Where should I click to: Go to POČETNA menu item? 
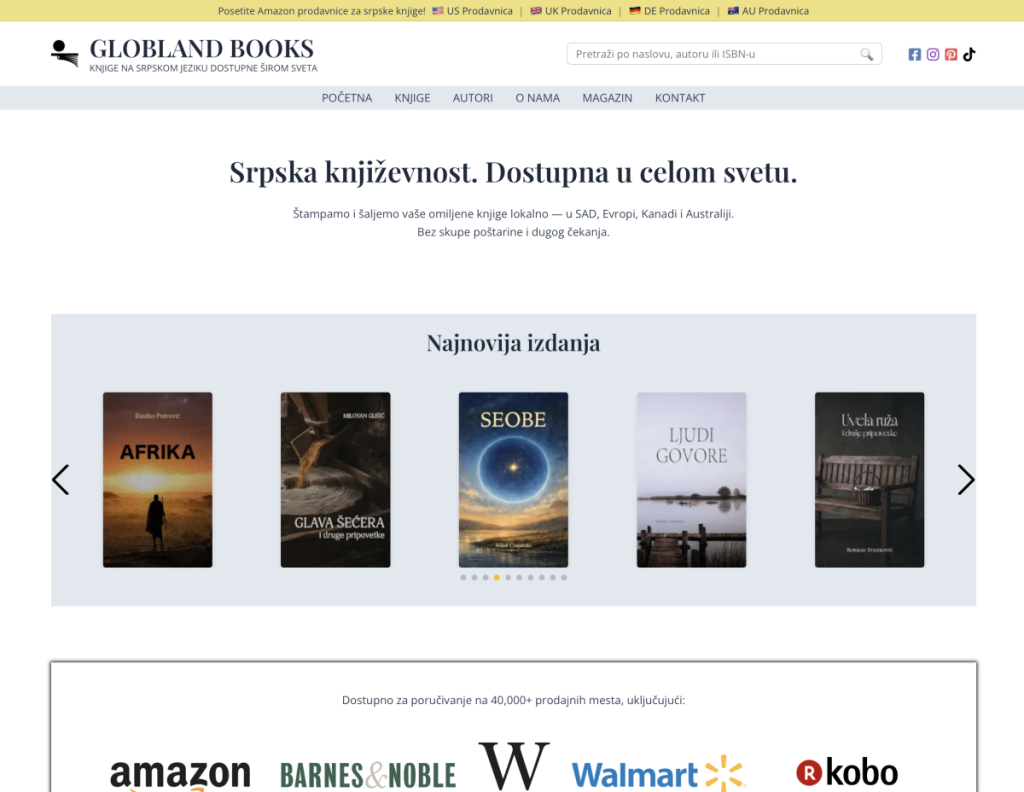(347, 98)
